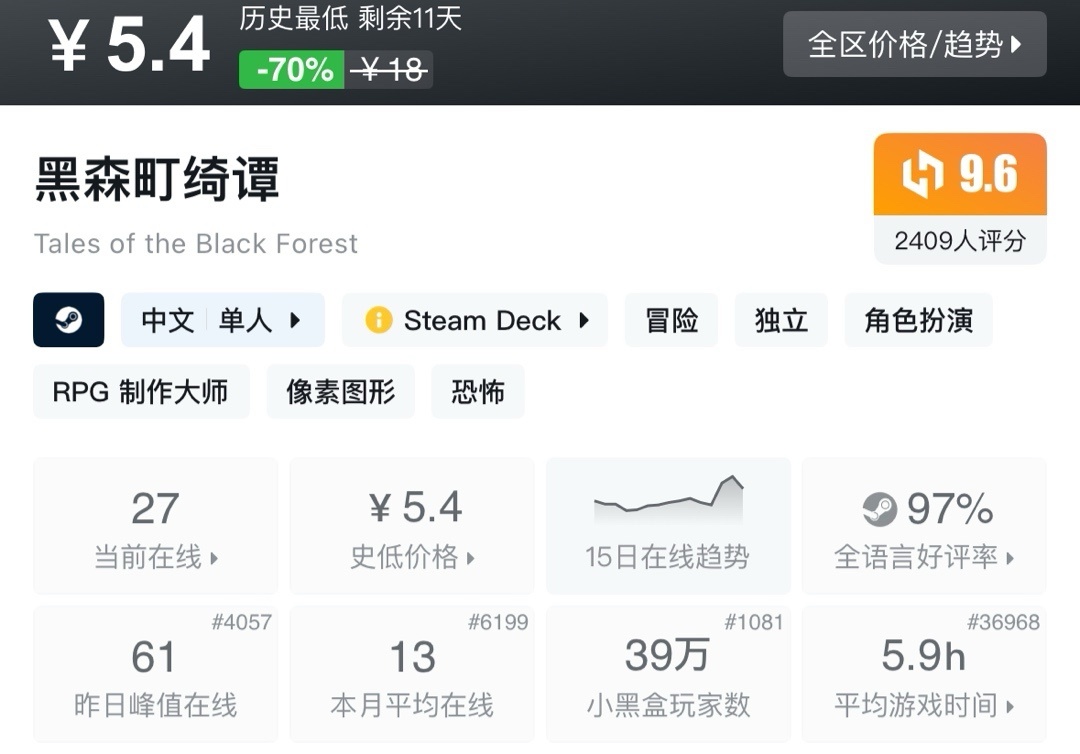Expand the 中文 单人 language options
The width and height of the screenshot is (1080, 754).
[x=222, y=320]
